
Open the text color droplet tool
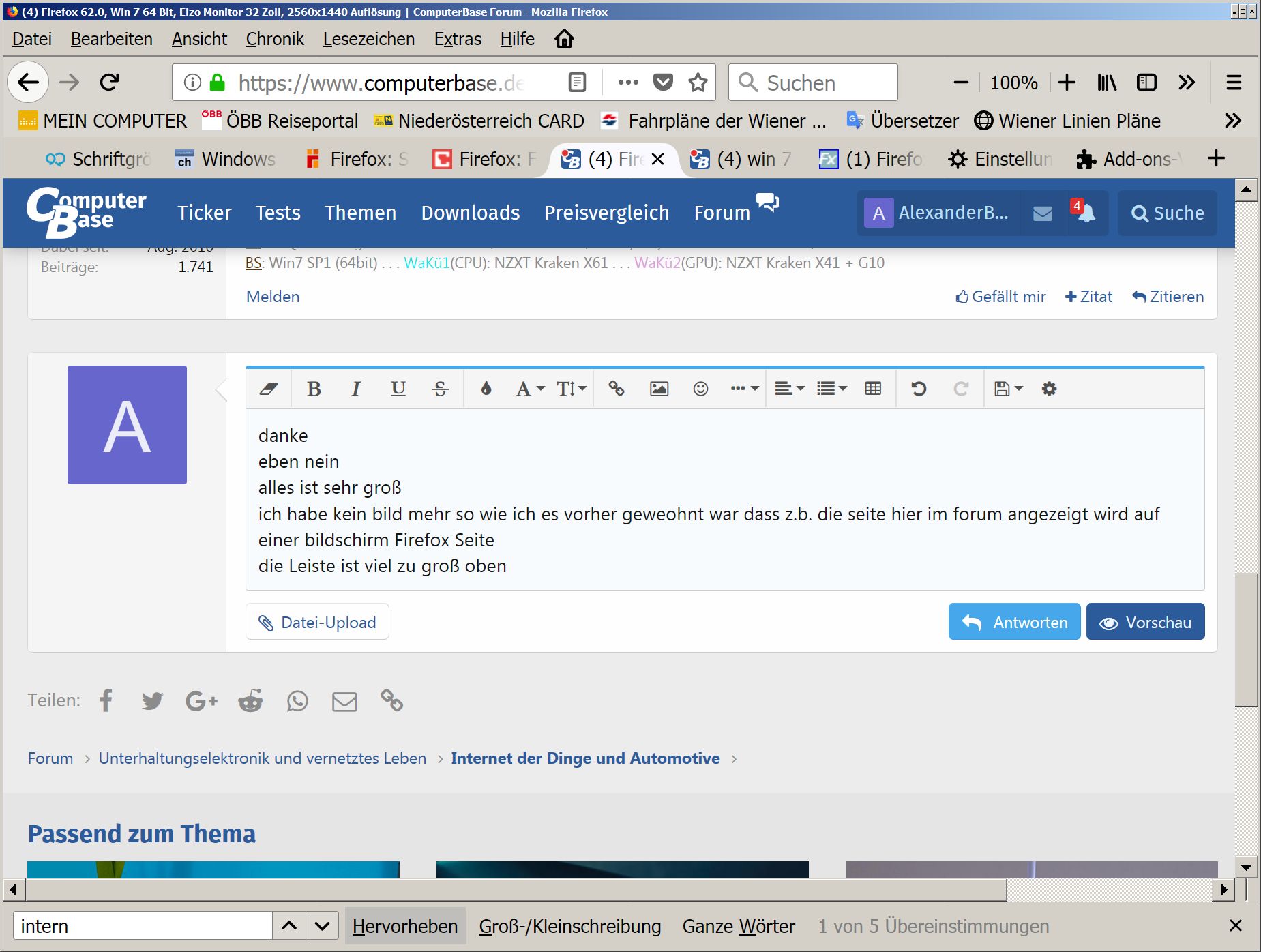486,389
